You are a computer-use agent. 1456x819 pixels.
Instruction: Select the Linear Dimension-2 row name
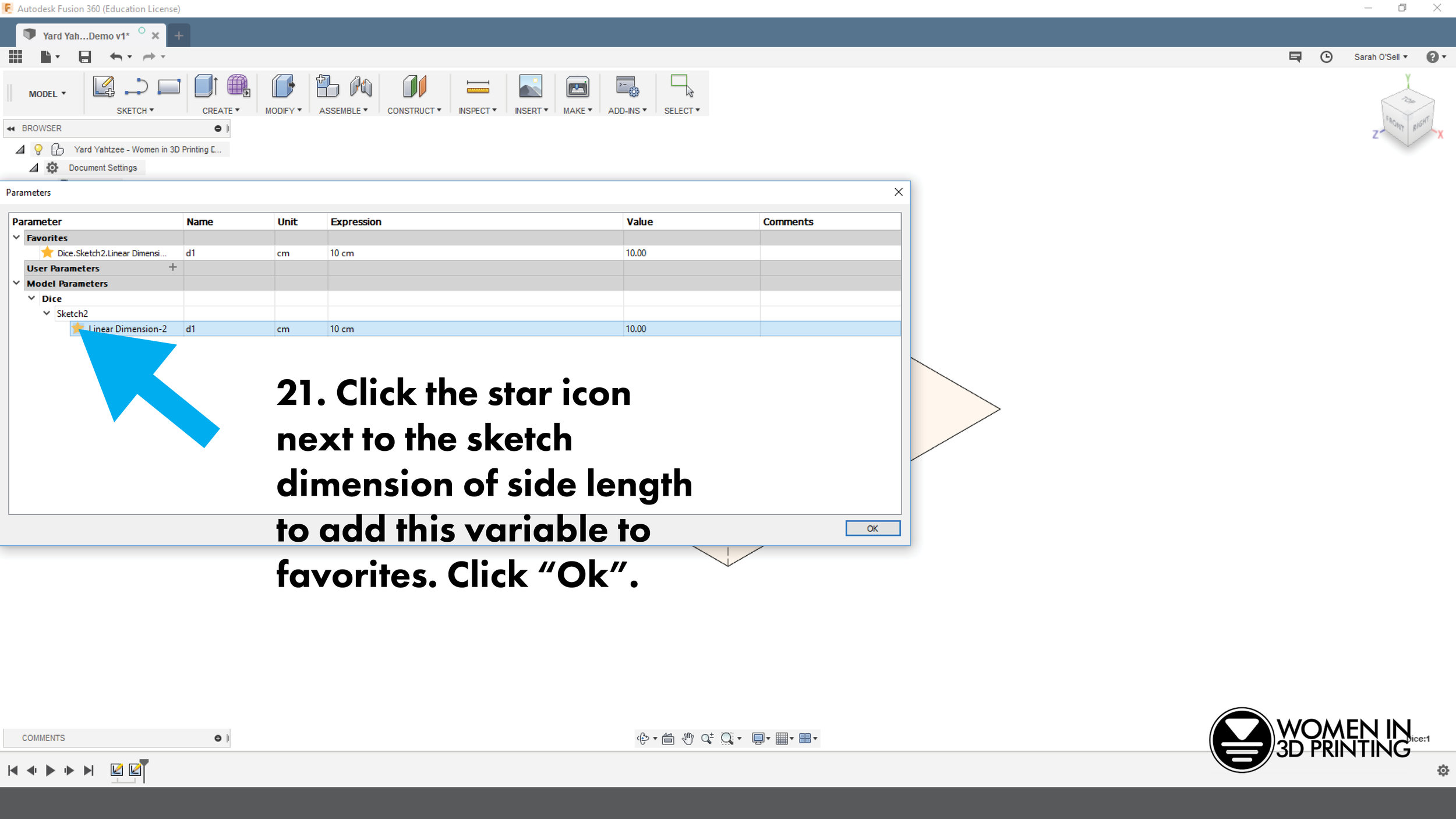pyautogui.click(x=128, y=329)
